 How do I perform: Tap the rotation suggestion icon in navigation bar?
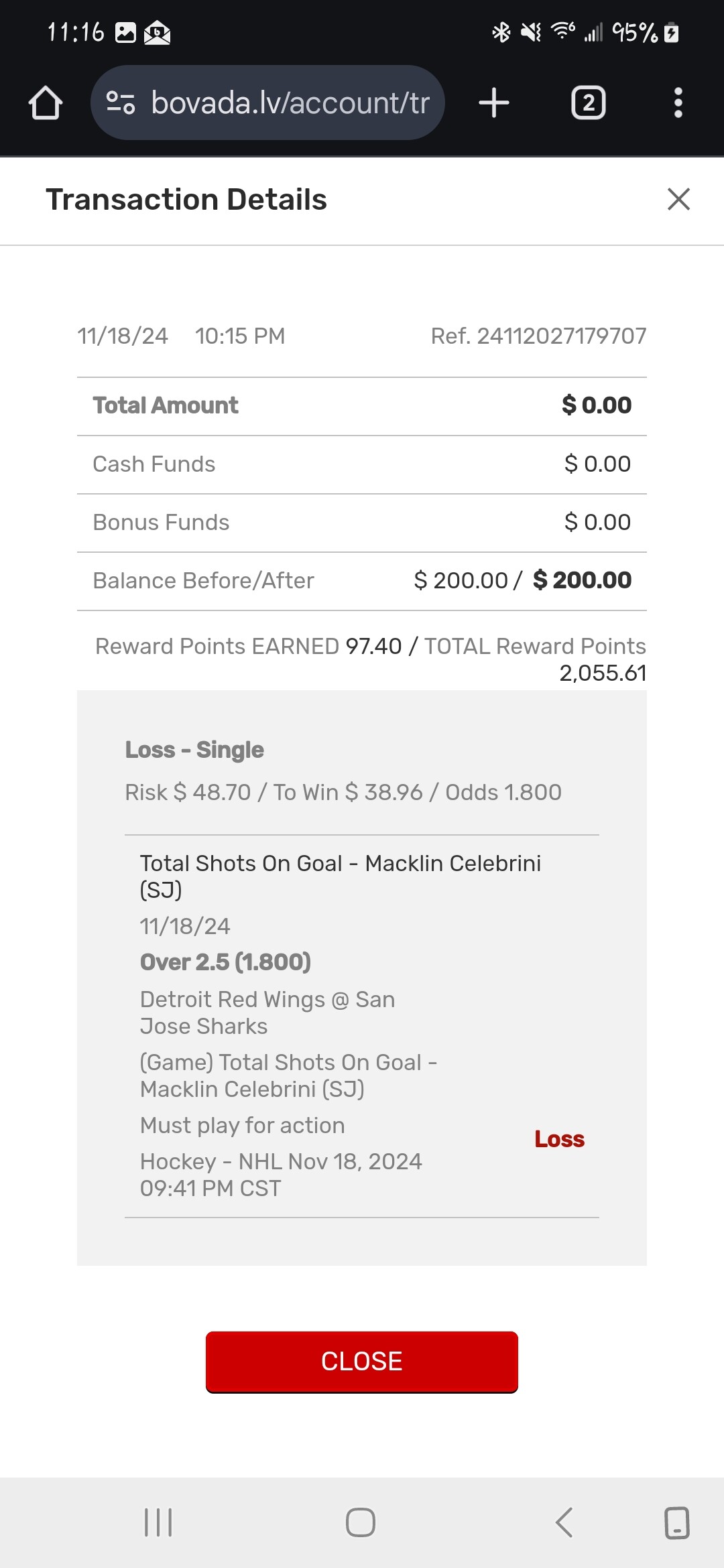676,1522
